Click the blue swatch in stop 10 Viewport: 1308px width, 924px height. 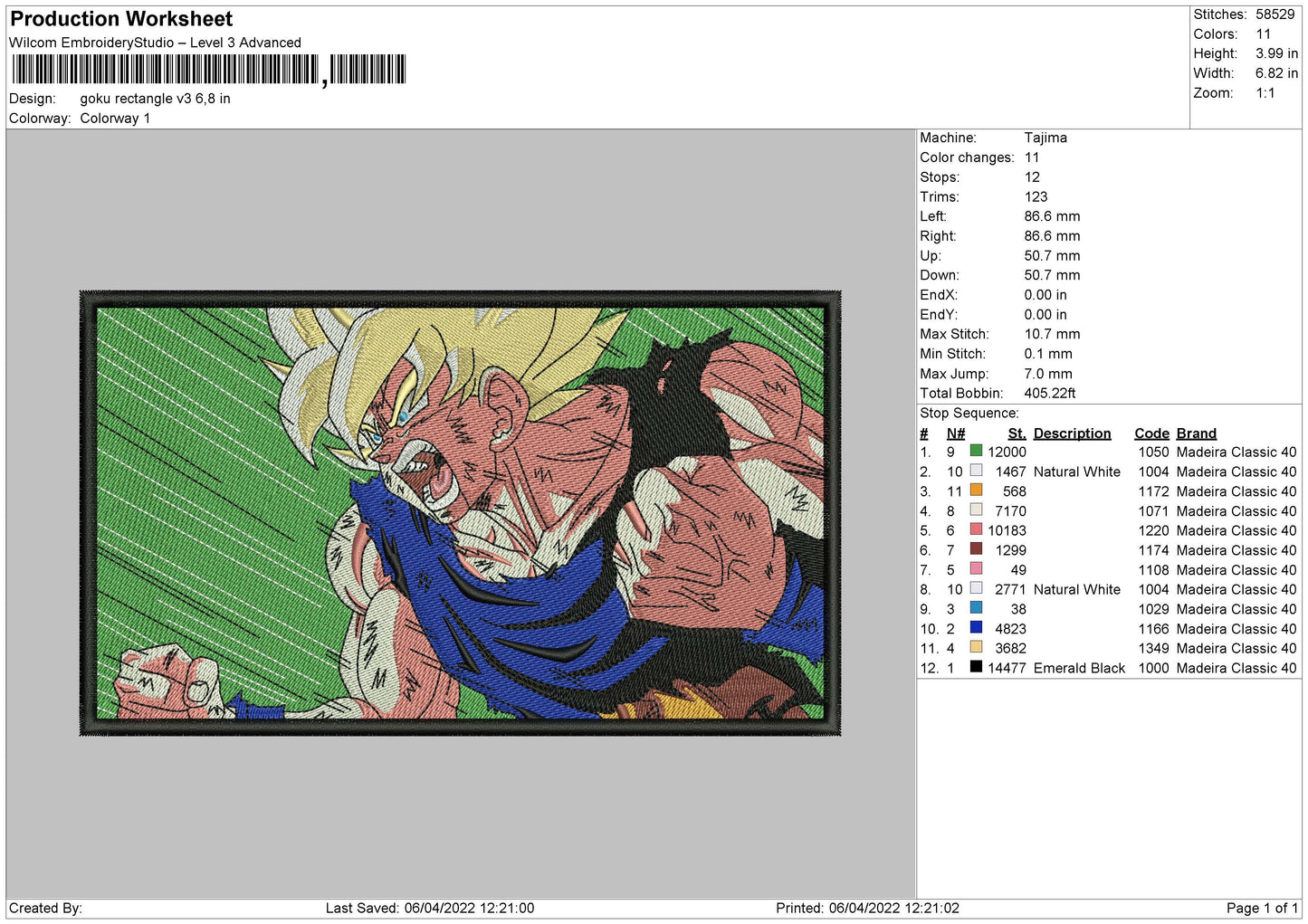click(x=976, y=627)
